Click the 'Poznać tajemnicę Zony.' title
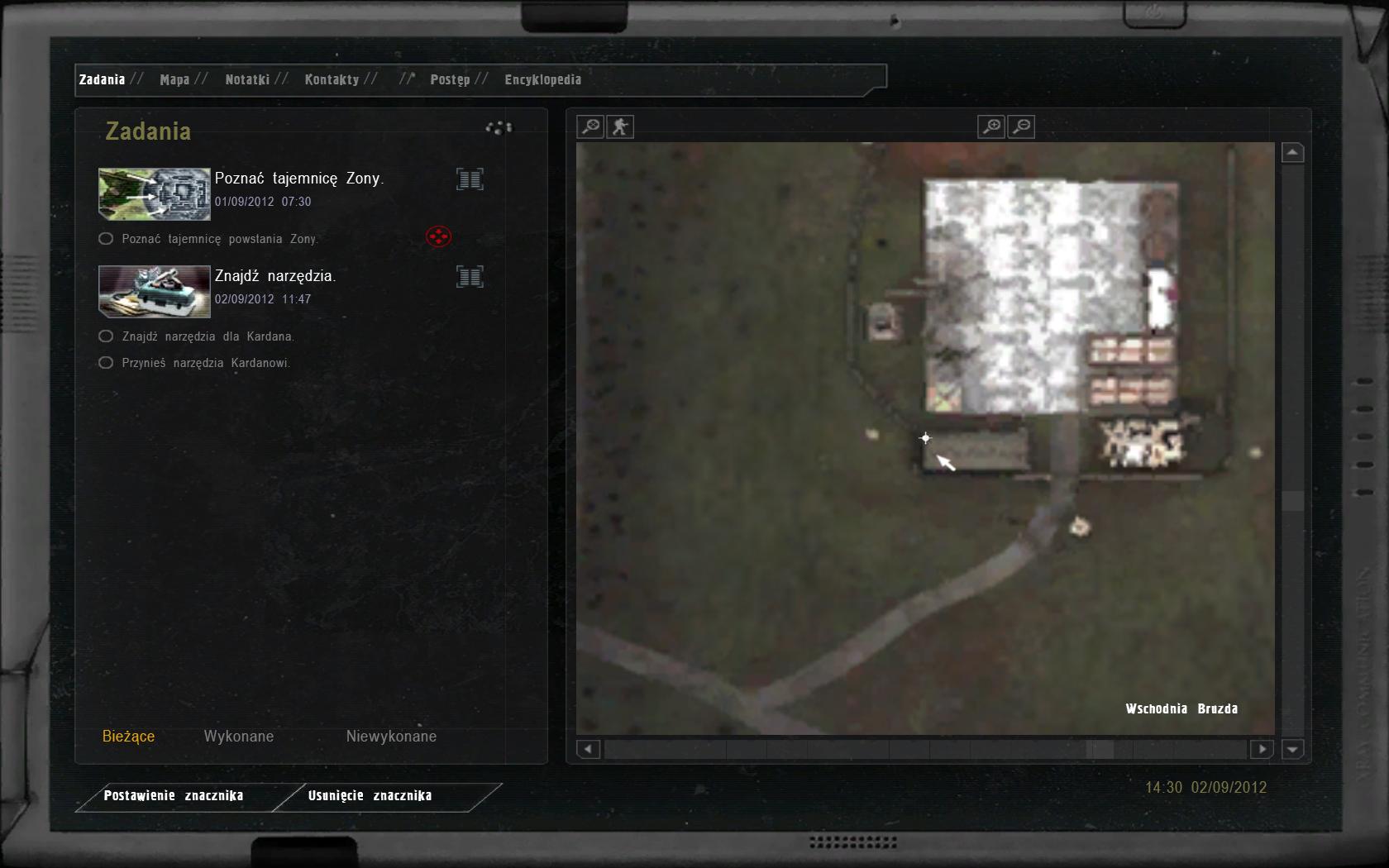Screen dimensions: 1389x868 point(299,179)
